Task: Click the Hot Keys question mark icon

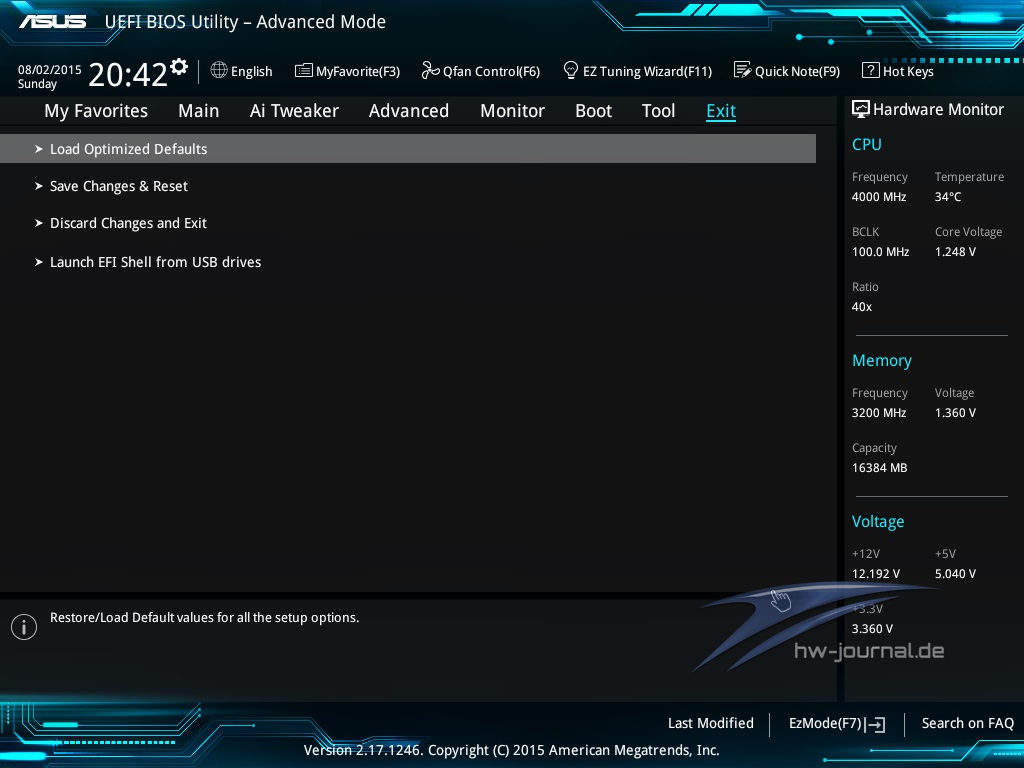Action: [x=871, y=70]
